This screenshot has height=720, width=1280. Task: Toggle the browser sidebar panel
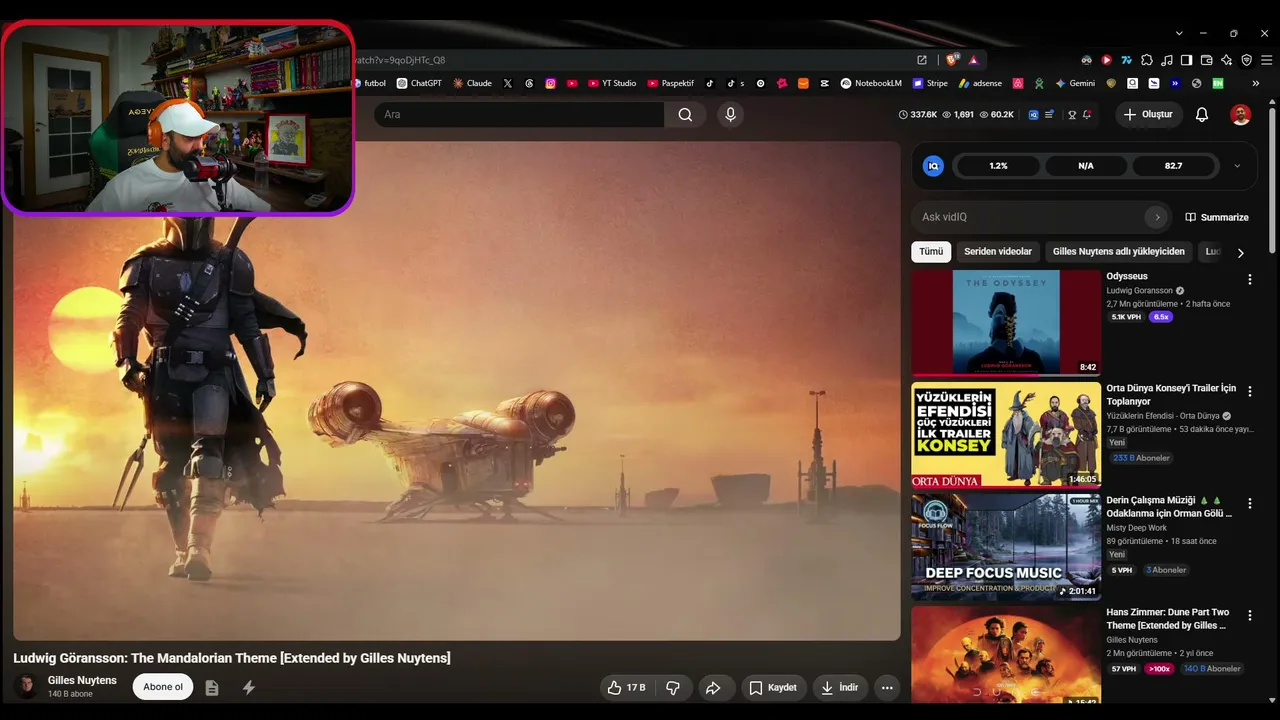pos(1187,60)
